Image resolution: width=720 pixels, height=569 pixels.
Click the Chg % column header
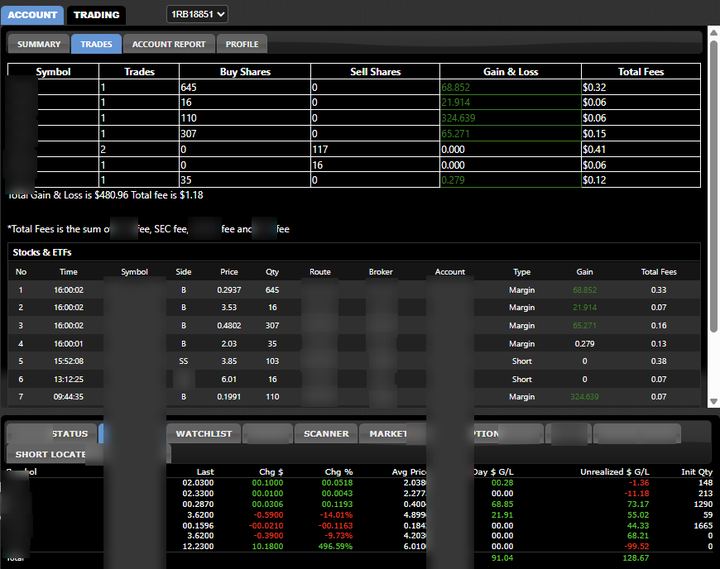click(x=338, y=472)
